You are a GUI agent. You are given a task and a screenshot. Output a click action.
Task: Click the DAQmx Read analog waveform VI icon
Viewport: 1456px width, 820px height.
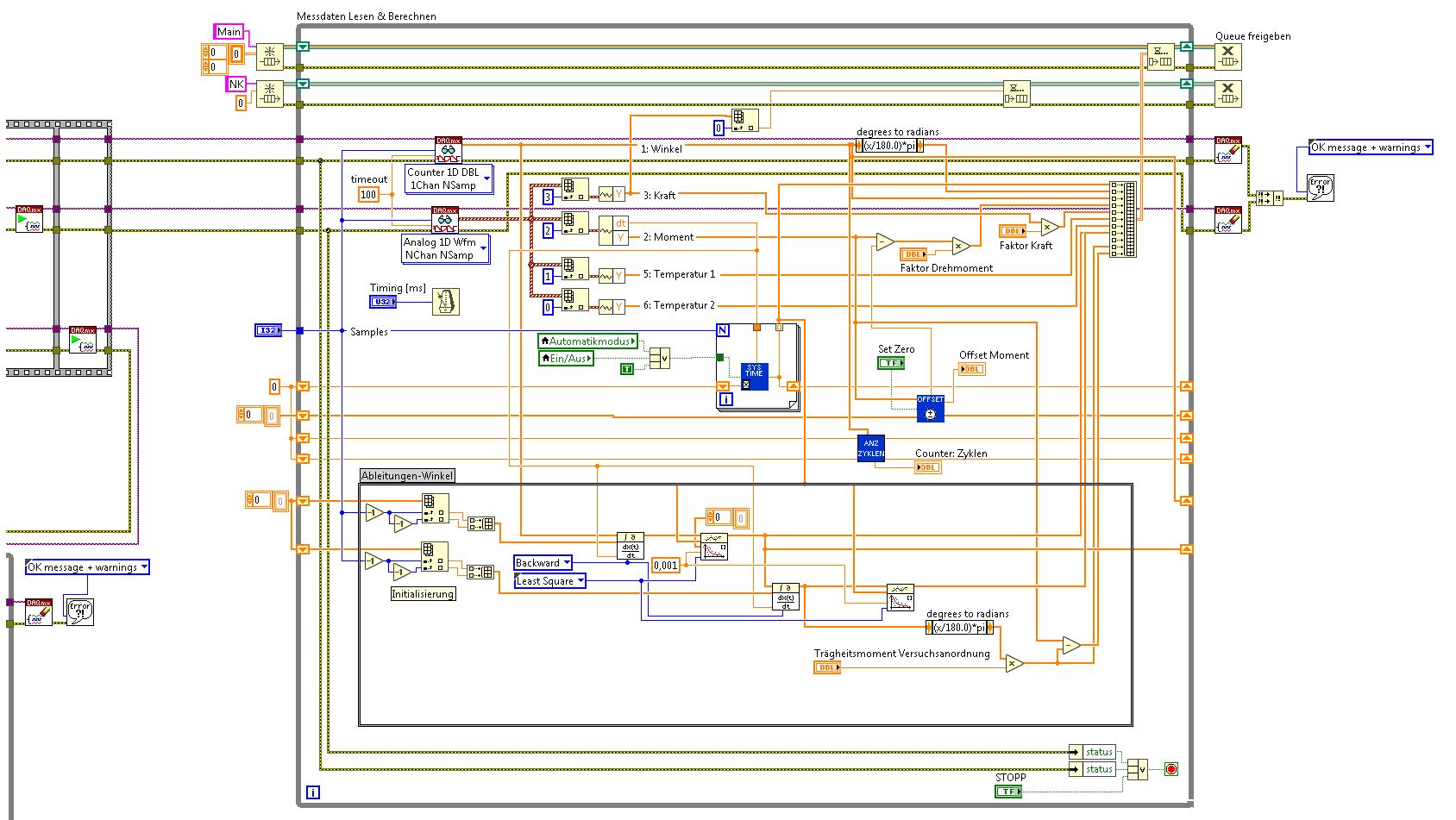(445, 220)
